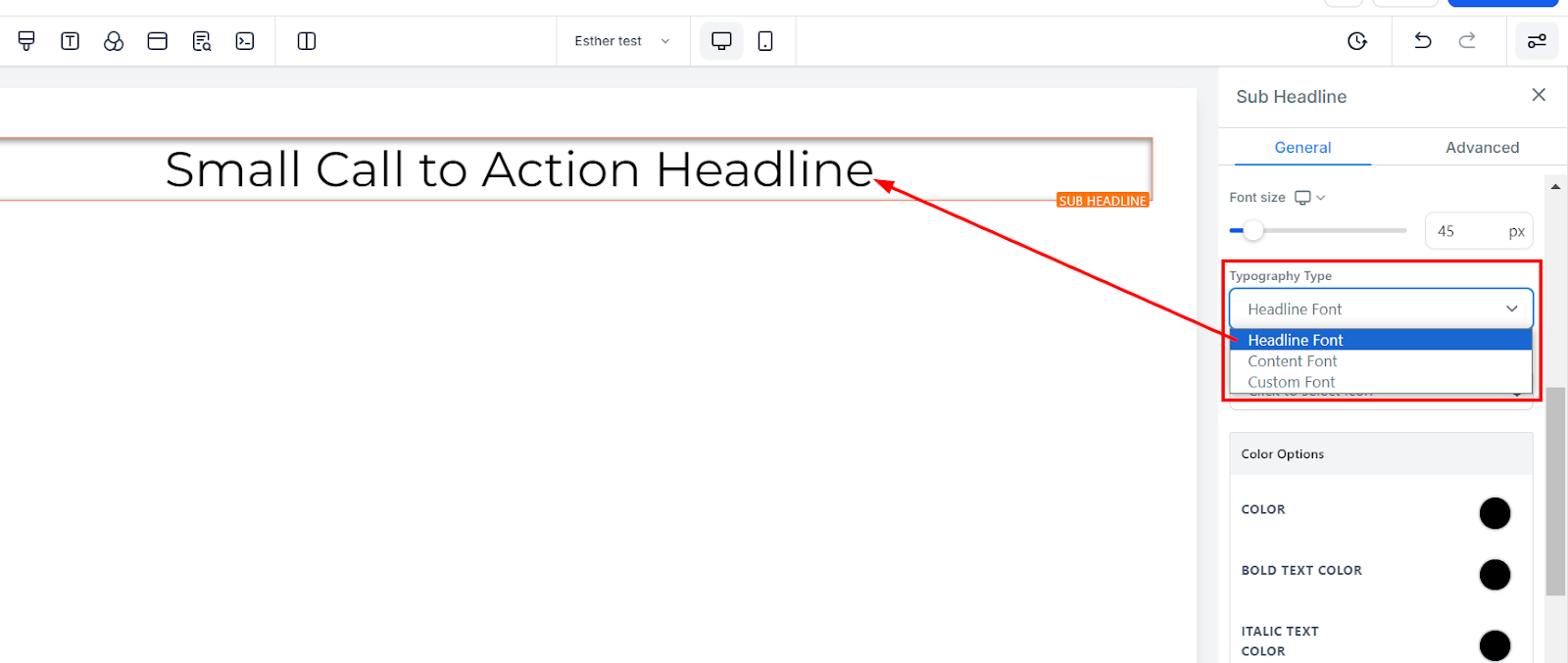Select Content Font from the list
This screenshot has width=1568, height=663.
coord(1293,361)
